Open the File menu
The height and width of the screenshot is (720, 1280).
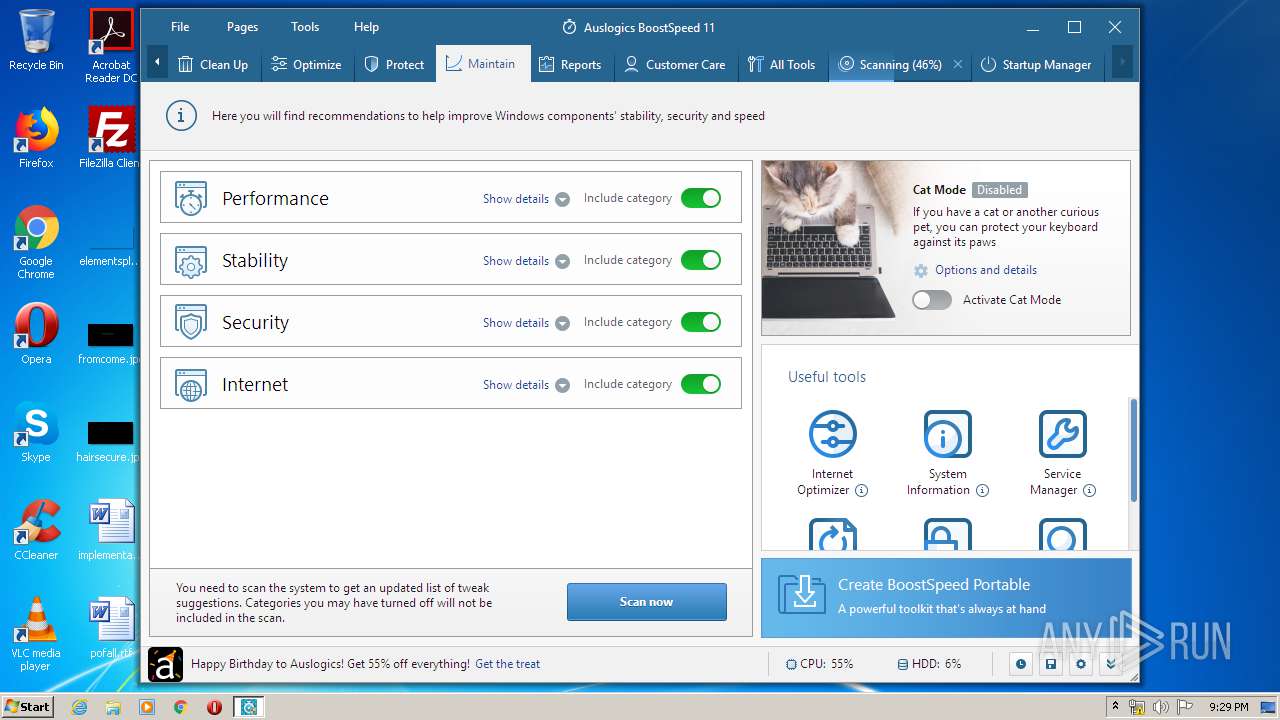180,27
